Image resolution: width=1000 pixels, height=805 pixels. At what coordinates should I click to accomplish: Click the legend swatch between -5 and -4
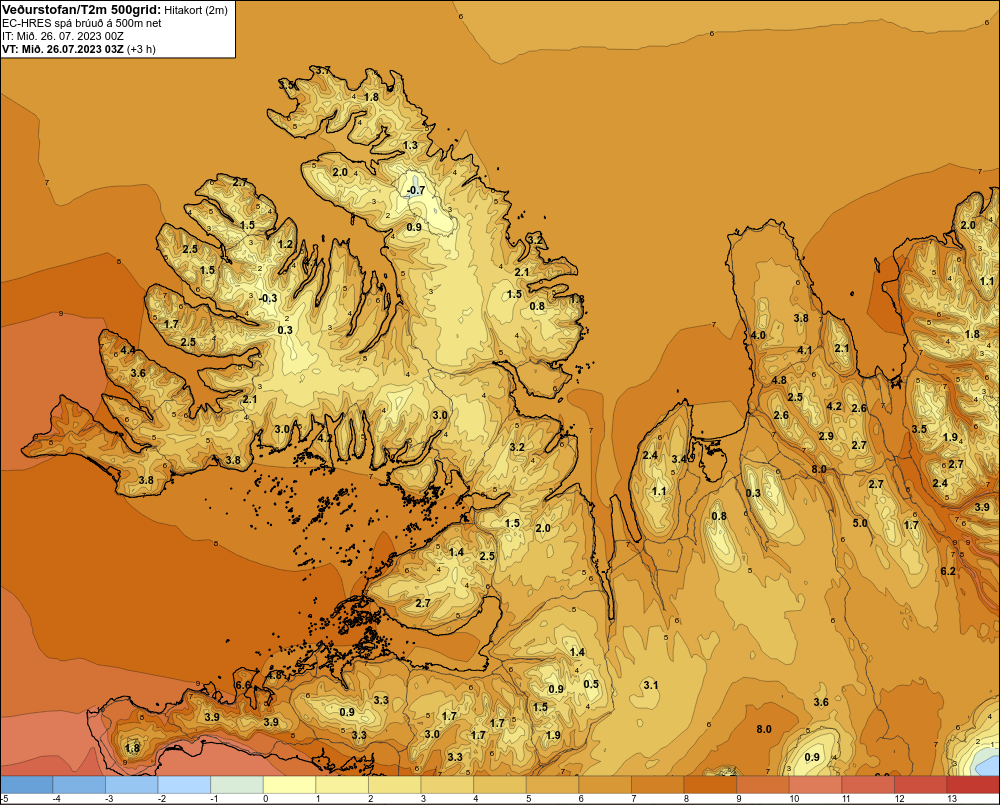(27, 785)
